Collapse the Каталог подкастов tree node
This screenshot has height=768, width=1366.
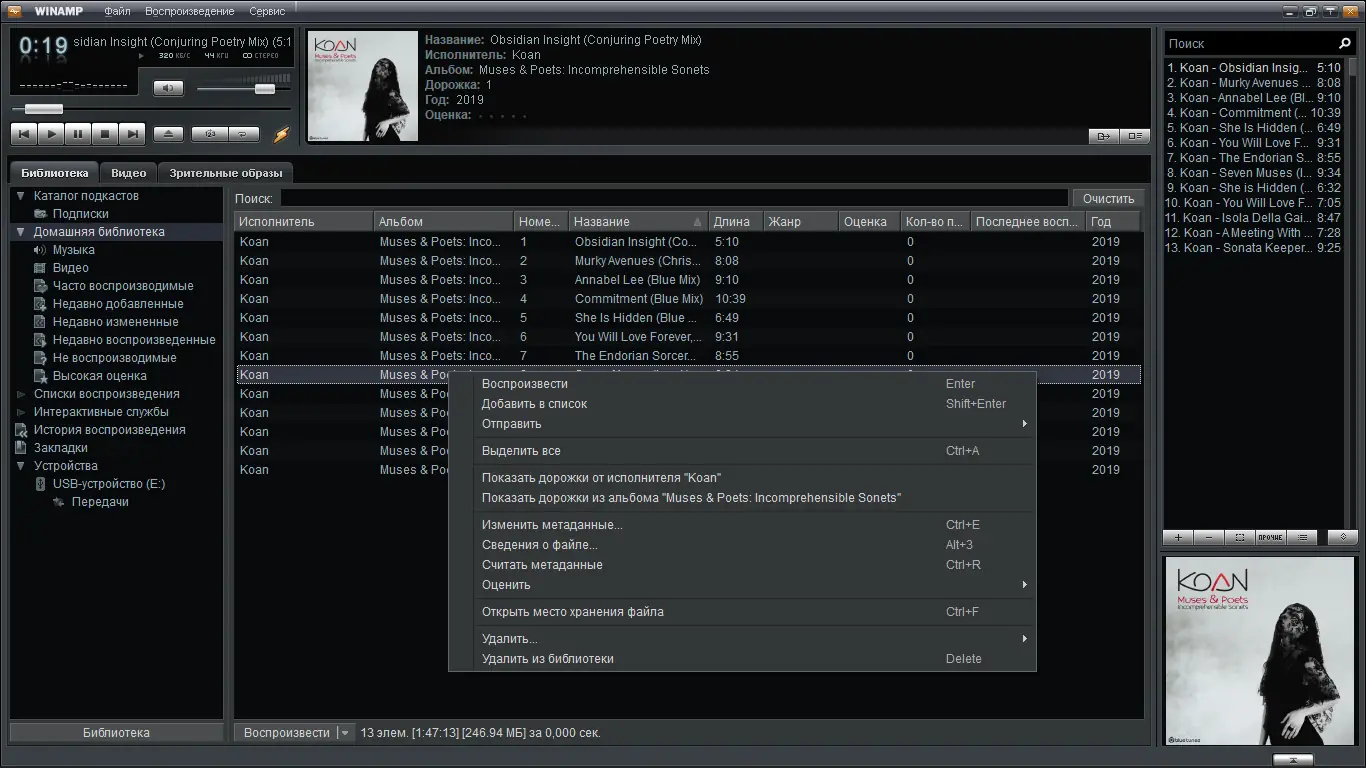pyautogui.click(x=20, y=196)
